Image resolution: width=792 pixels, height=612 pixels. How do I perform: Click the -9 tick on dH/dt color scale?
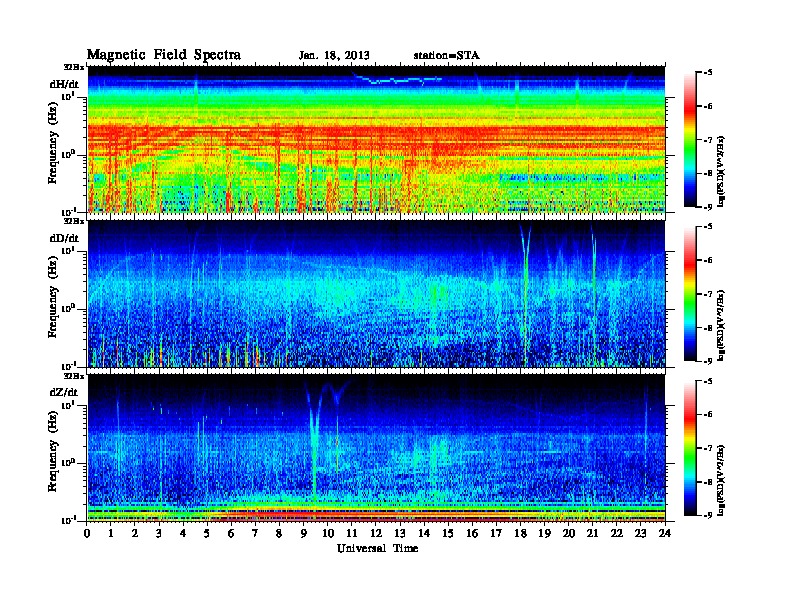(708, 207)
